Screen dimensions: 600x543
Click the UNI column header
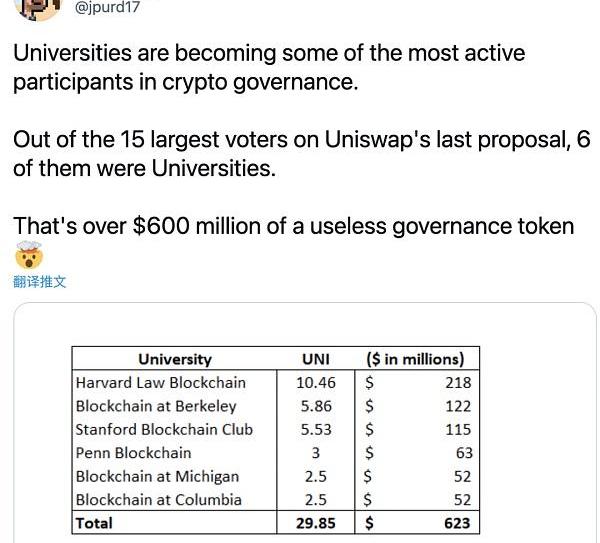(x=316, y=359)
